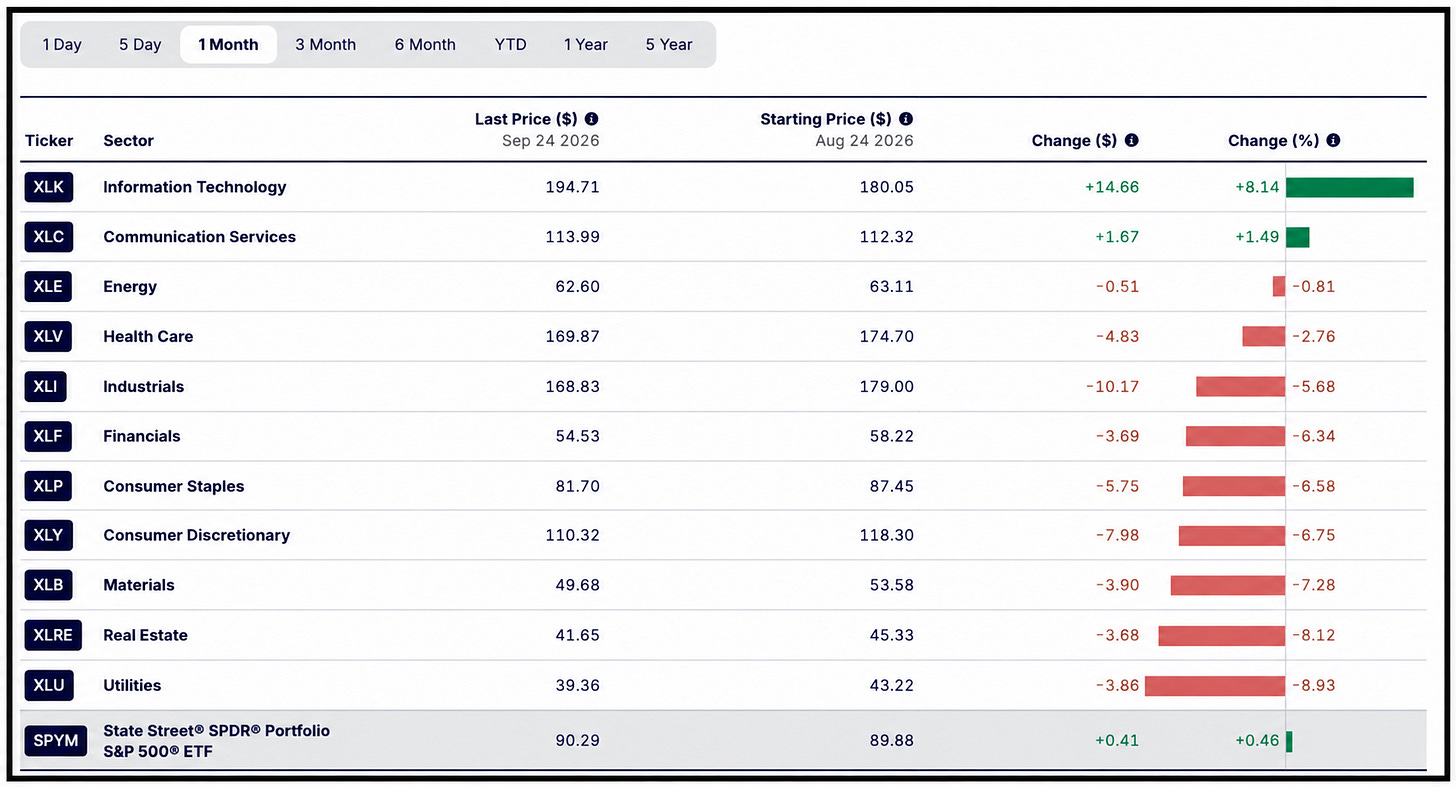Click the red Utilities percent change bar

[1215, 685]
